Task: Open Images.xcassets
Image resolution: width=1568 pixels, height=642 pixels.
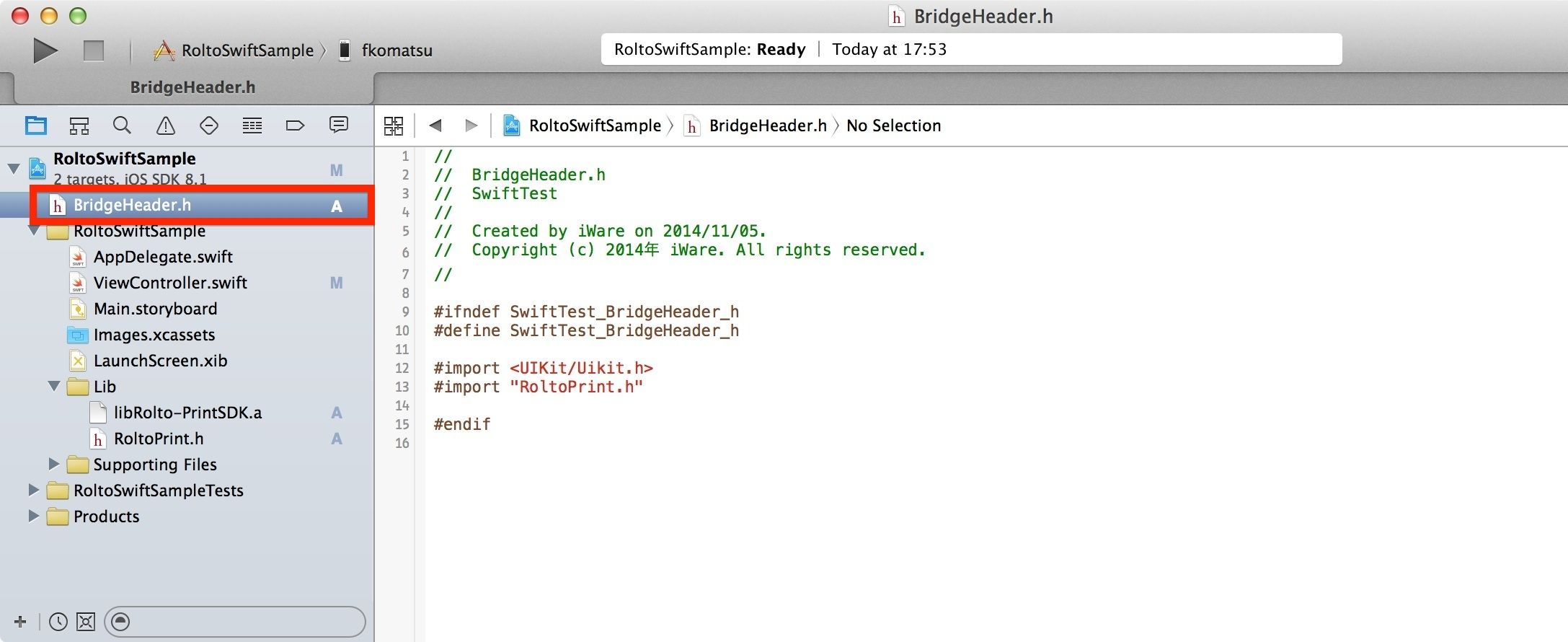Action: pos(154,335)
